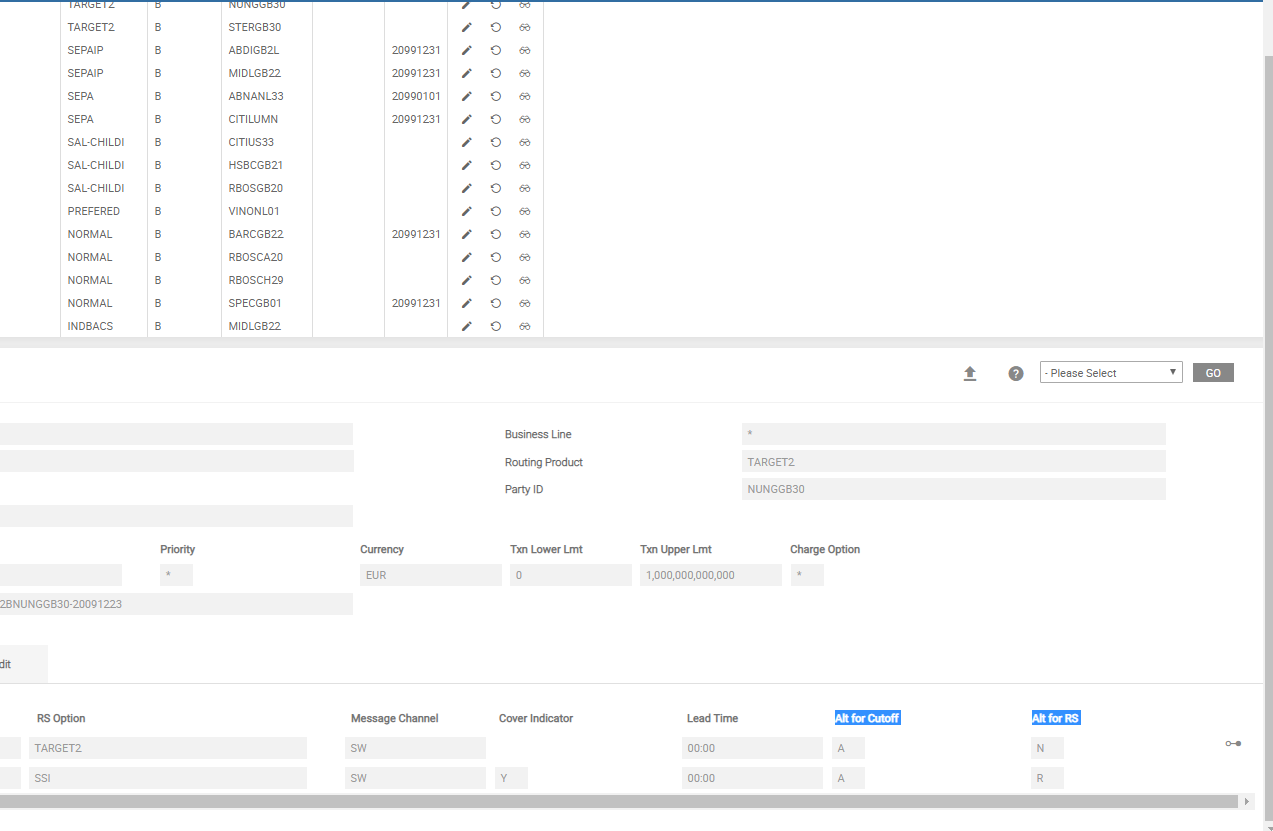Click the history icon for ABNANL33 row

point(495,96)
